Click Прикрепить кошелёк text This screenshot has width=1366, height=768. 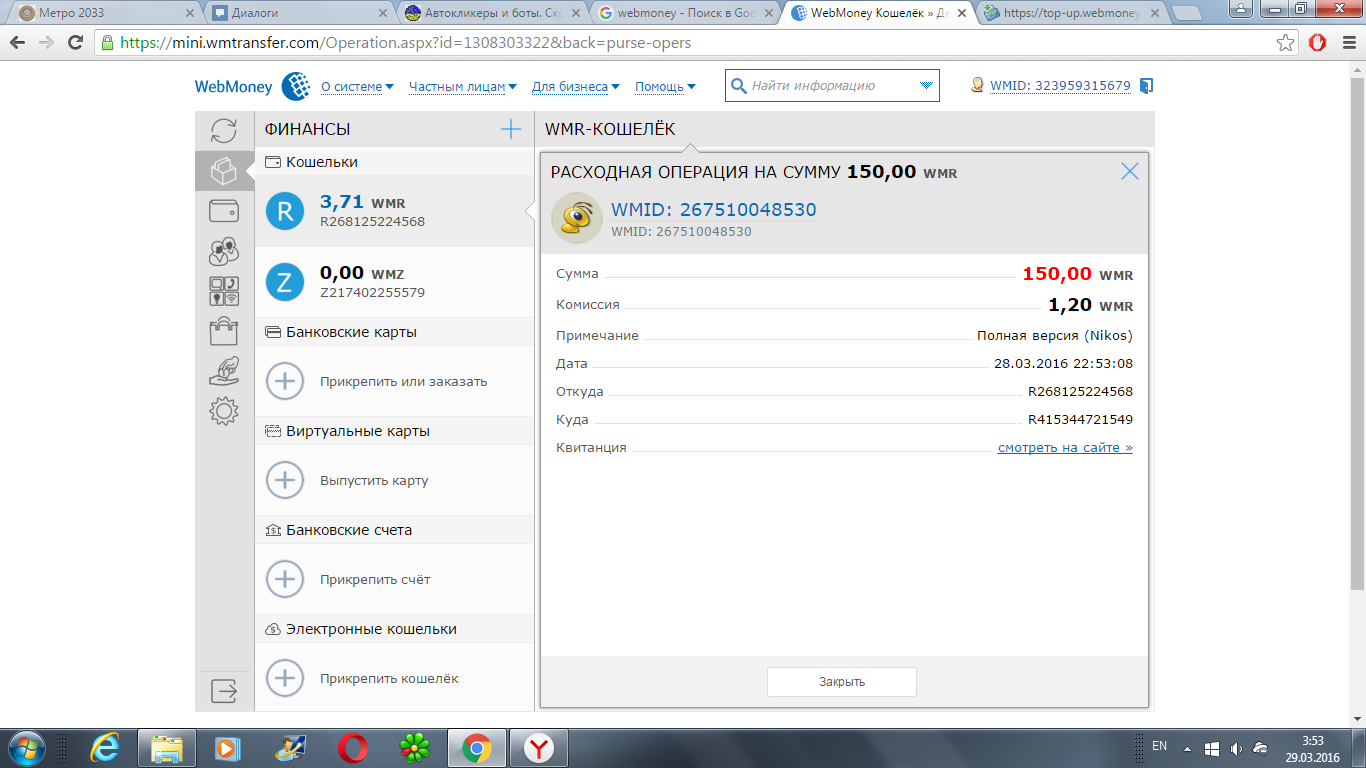tap(389, 678)
